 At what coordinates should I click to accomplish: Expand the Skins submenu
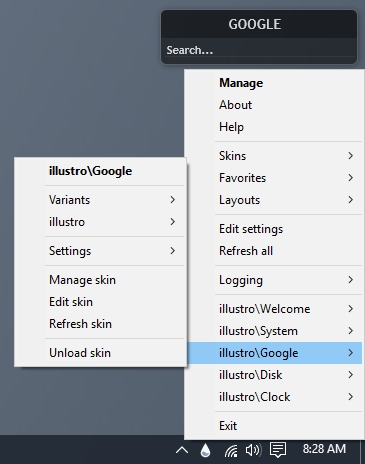(x=274, y=156)
